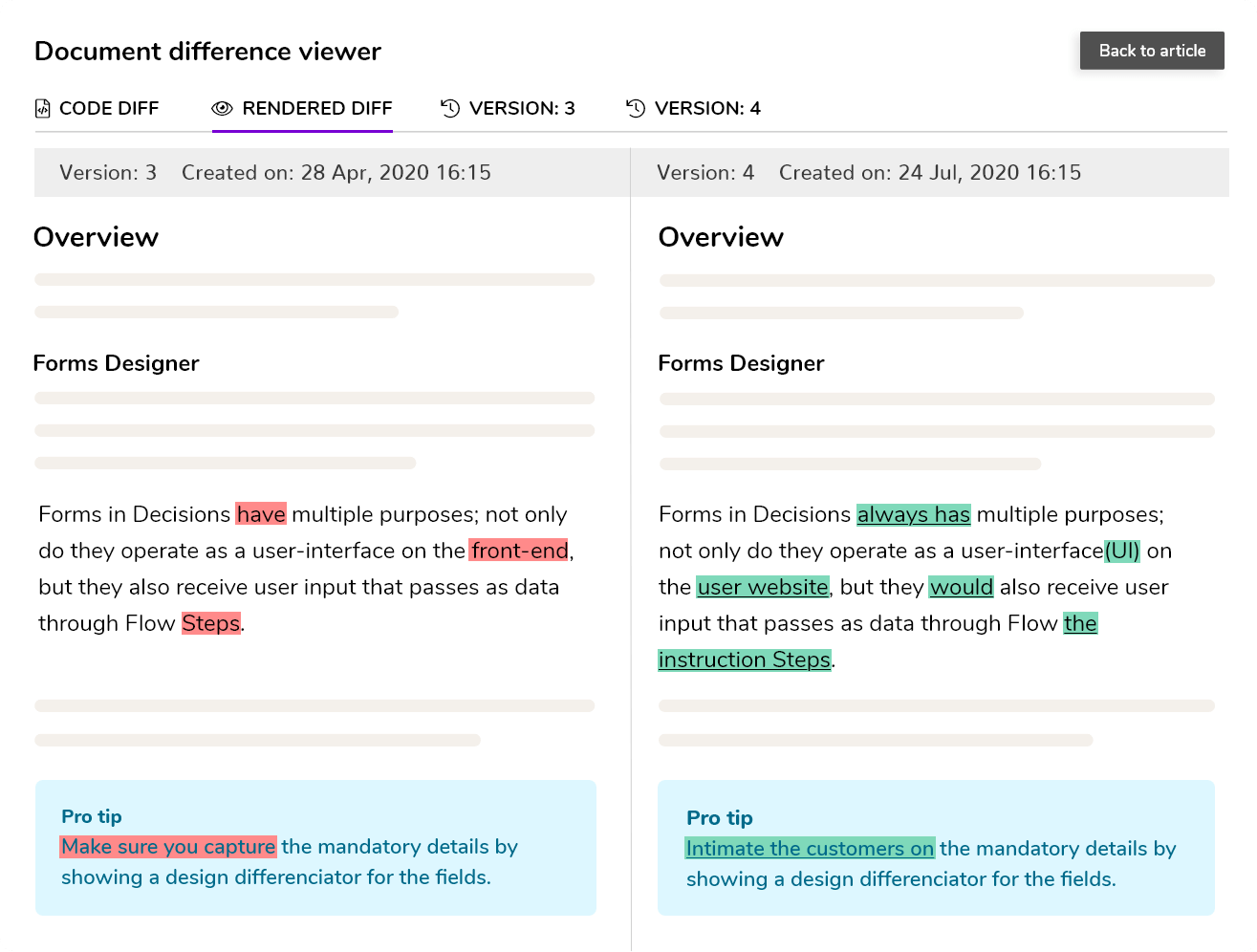This screenshot has width=1257, height=952.
Task: Click the history clock icon for Version 3
Action: (450, 109)
